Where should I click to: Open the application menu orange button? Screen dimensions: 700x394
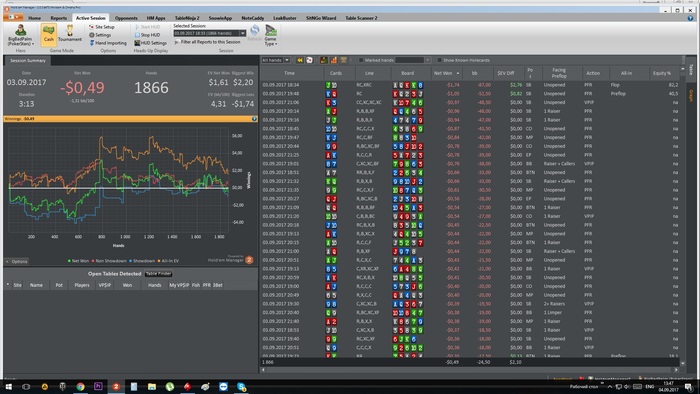coord(12,17)
